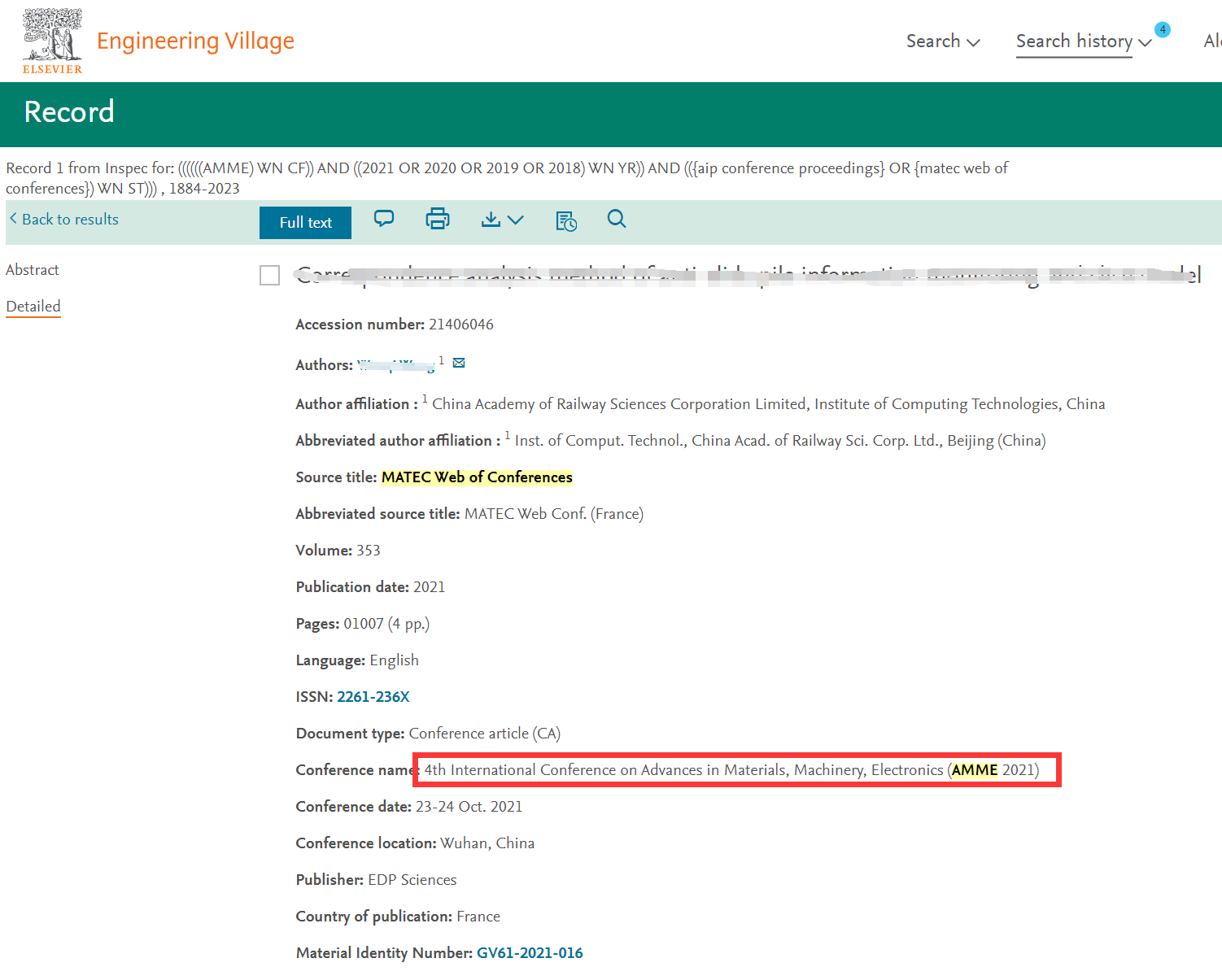
Task: Click the Abbreviated source title MATEC Web Conf. text
Action: pos(554,514)
